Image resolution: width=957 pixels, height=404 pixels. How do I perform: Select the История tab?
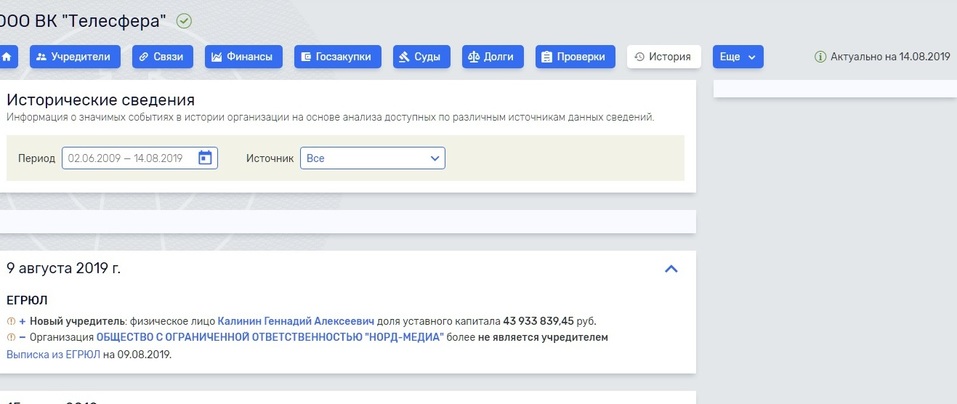[663, 57]
